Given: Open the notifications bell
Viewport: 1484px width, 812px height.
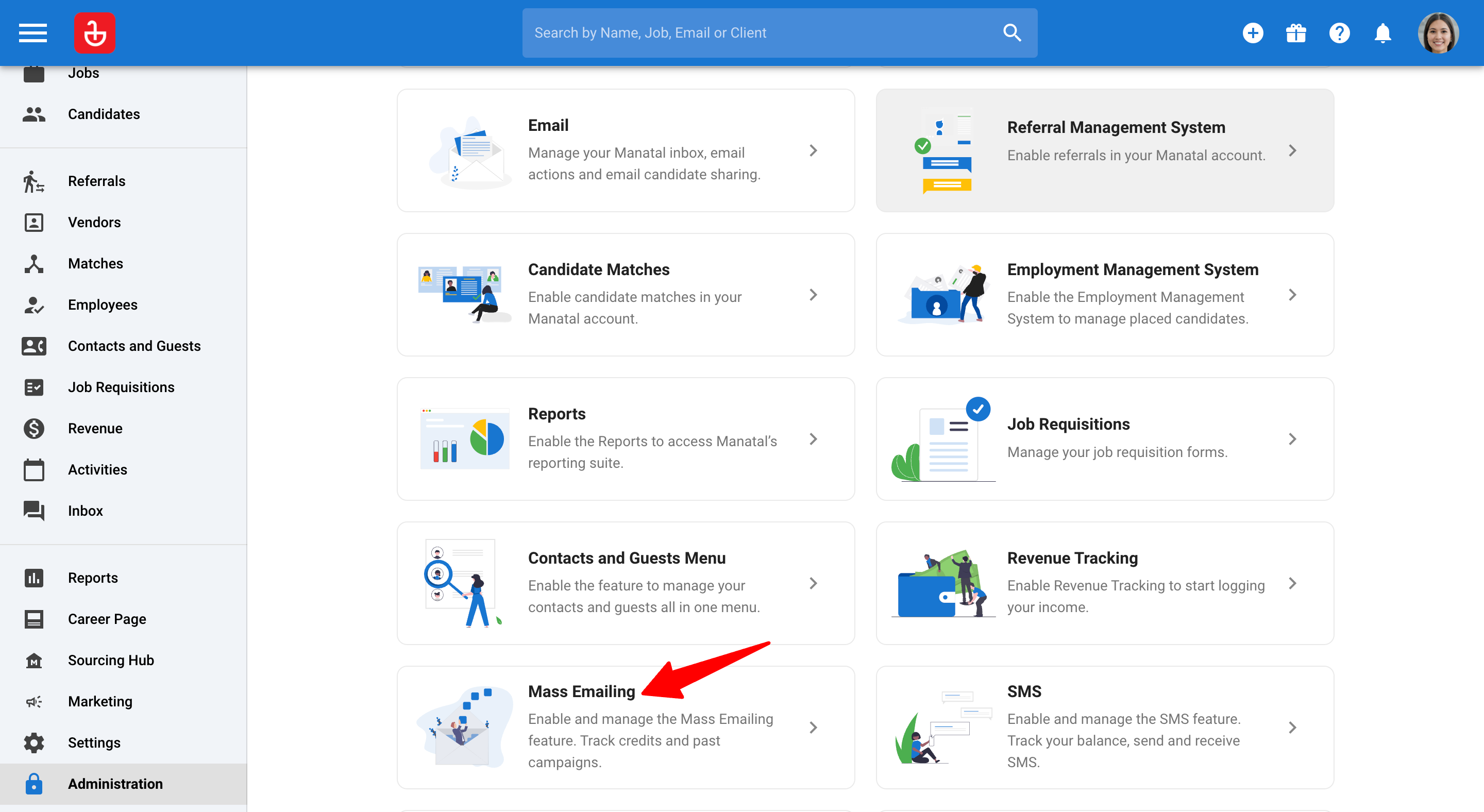Looking at the screenshot, I should pos(1382,33).
